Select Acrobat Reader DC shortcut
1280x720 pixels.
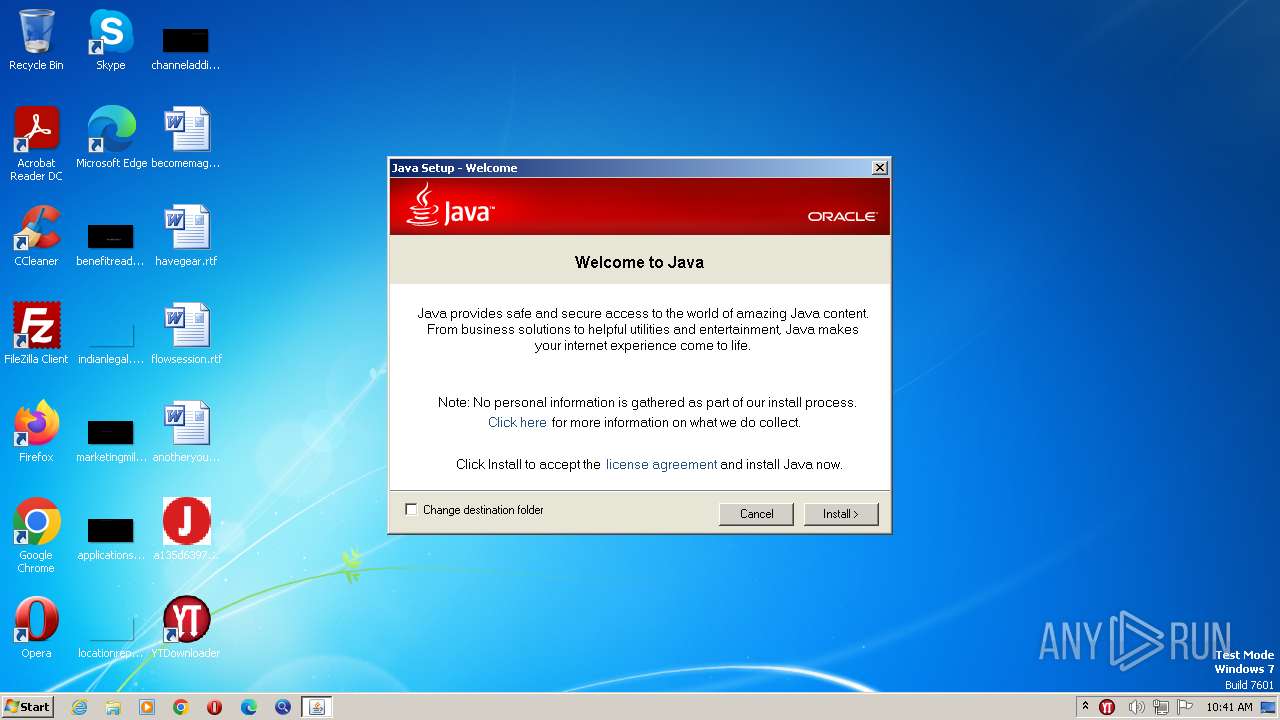coord(36,144)
